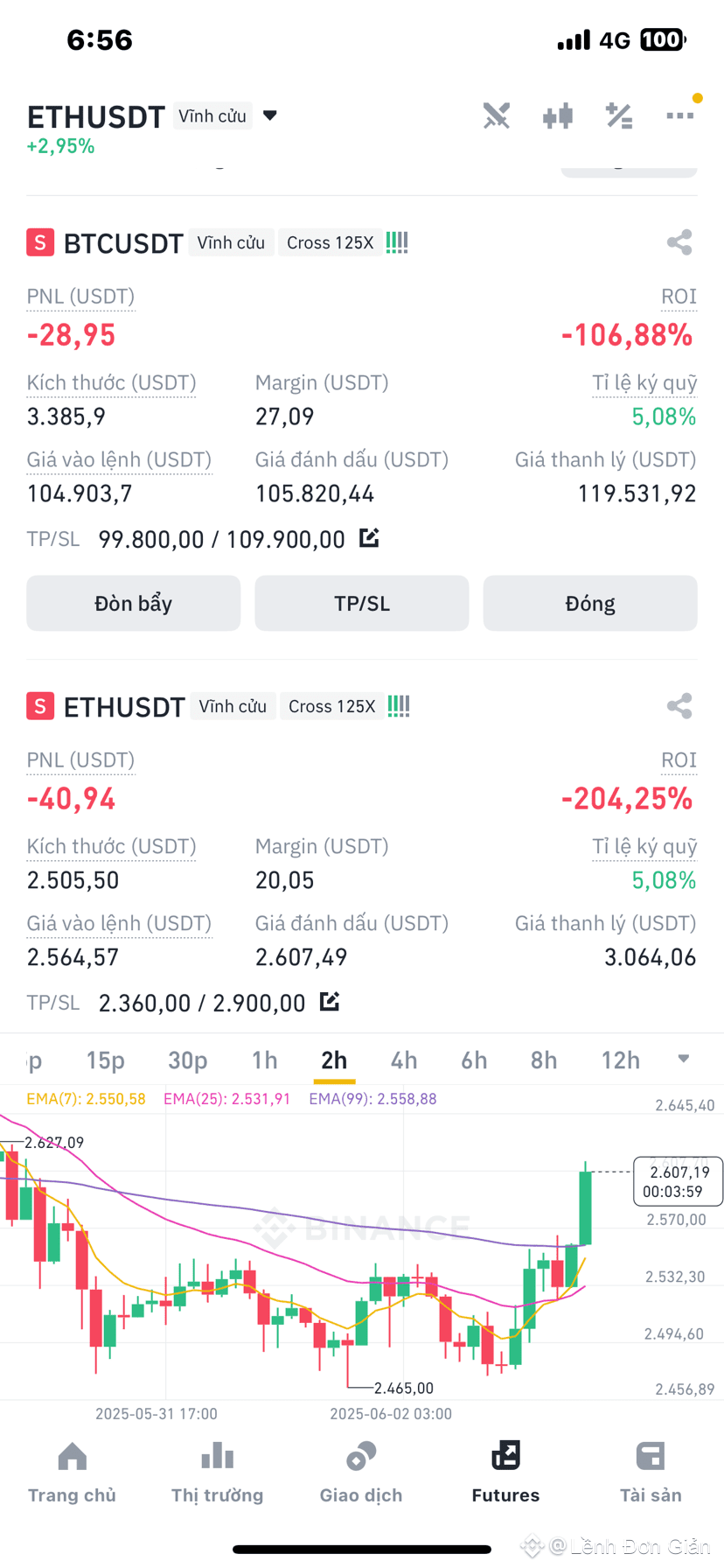Expand more chart timeframe options
724x1568 pixels.
point(684,1059)
